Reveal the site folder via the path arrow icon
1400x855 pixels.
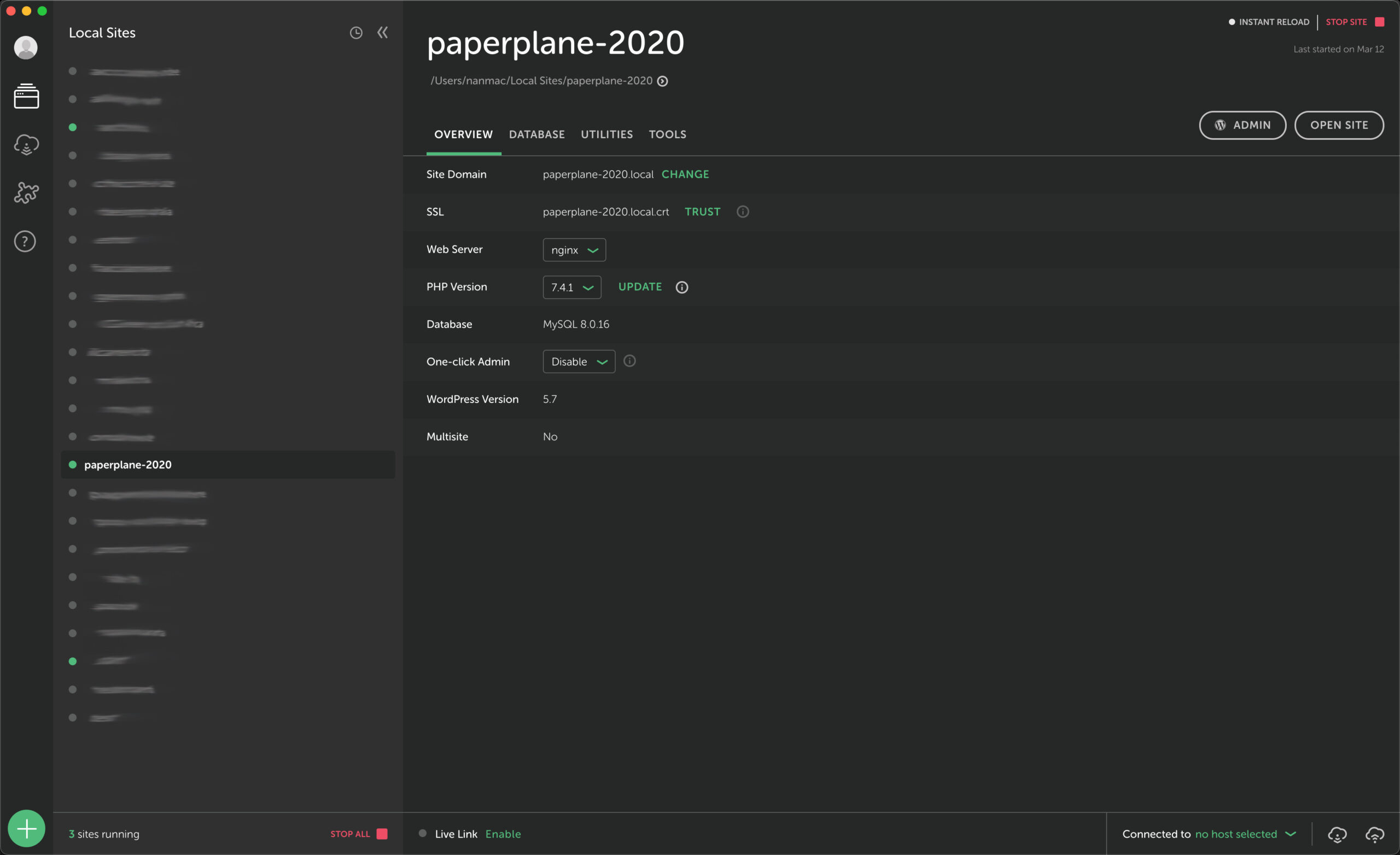(x=662, y=81)
